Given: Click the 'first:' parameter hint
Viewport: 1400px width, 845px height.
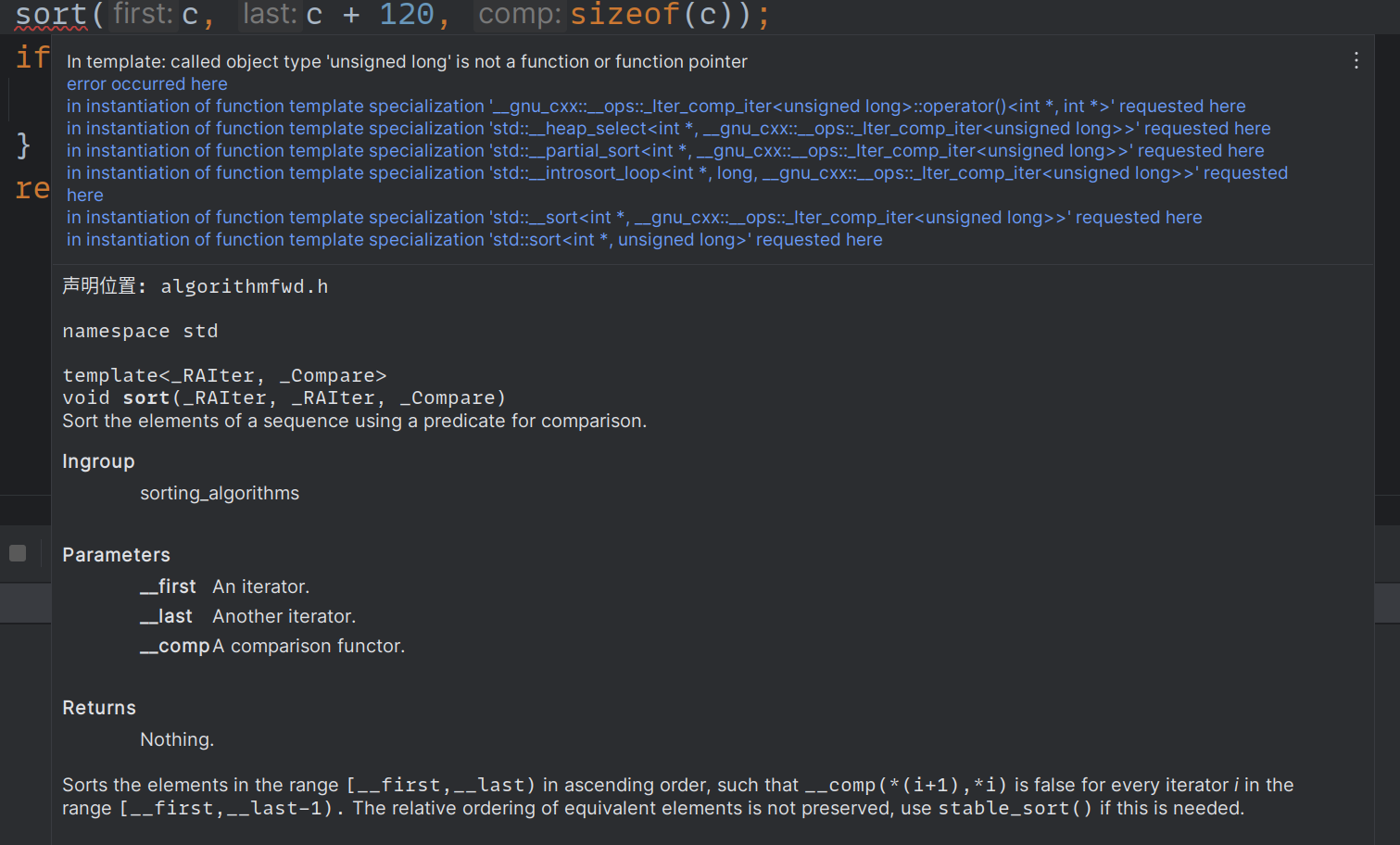Looking at the screenshot, I should coord(143,14).
